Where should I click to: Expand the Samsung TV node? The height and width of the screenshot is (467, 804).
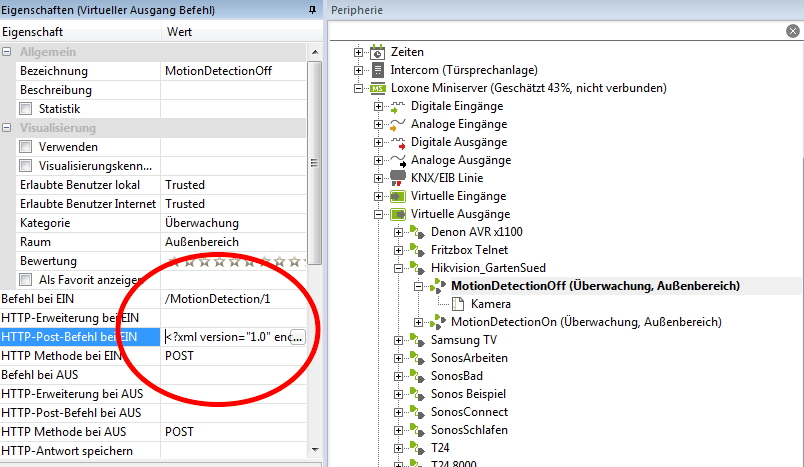coord(398,340)
